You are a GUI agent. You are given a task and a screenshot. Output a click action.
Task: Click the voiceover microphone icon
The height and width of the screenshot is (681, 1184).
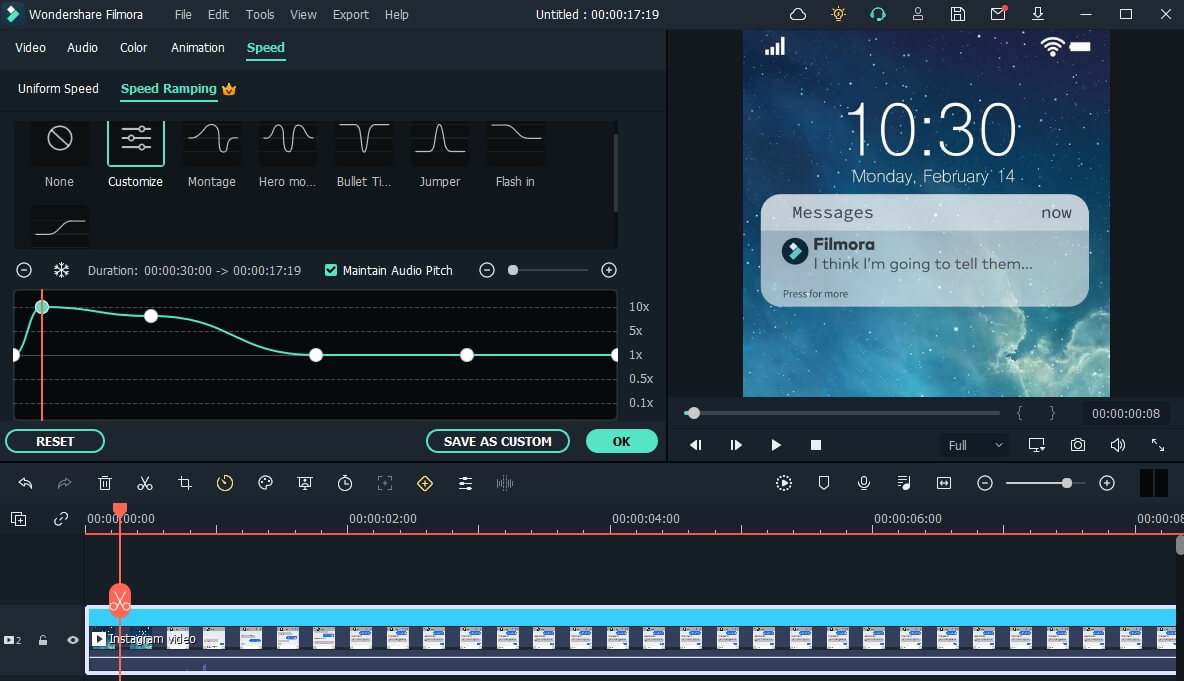click(x=864, y=483)
